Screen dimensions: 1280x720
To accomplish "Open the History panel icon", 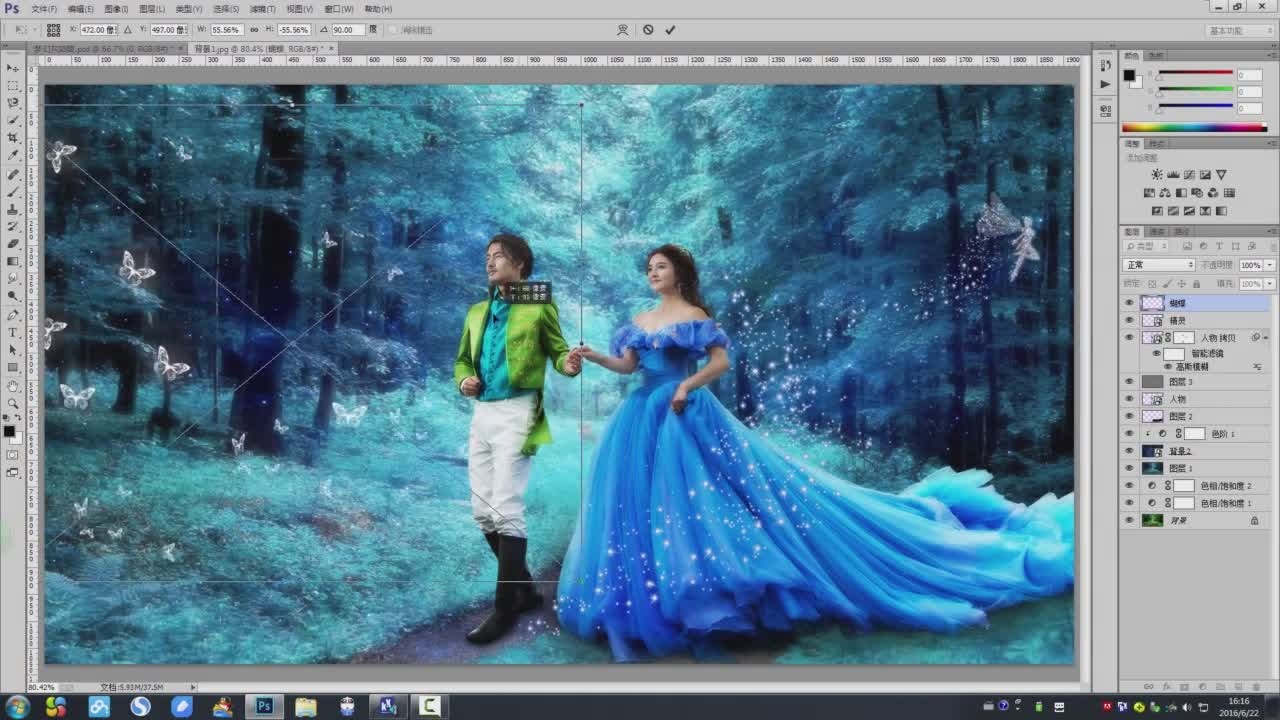I will point(1105,65).
